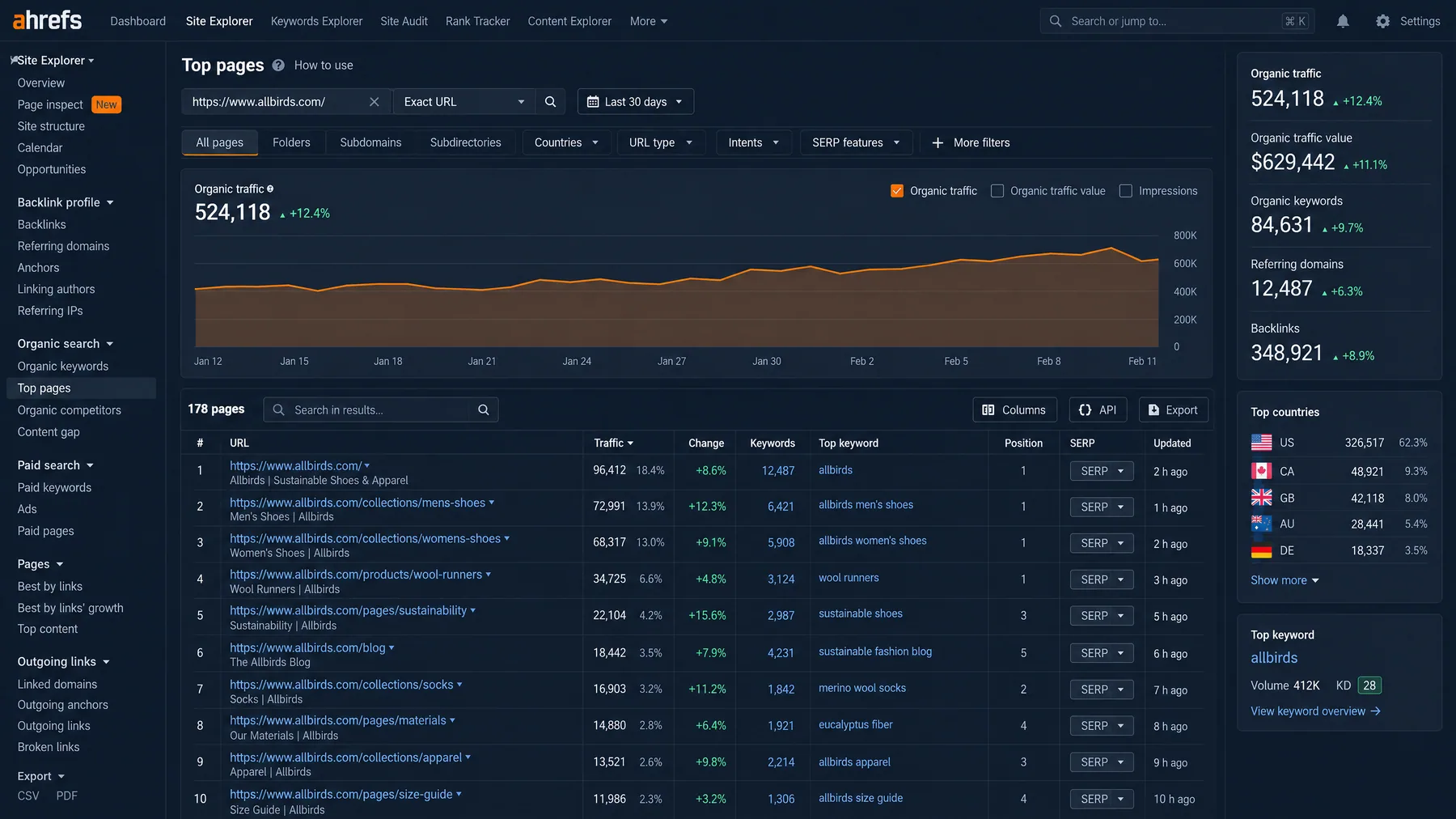1456x819 pixels.
Task: Click allbirds top keyword in right panel
Action: [x=1274, y=658]
